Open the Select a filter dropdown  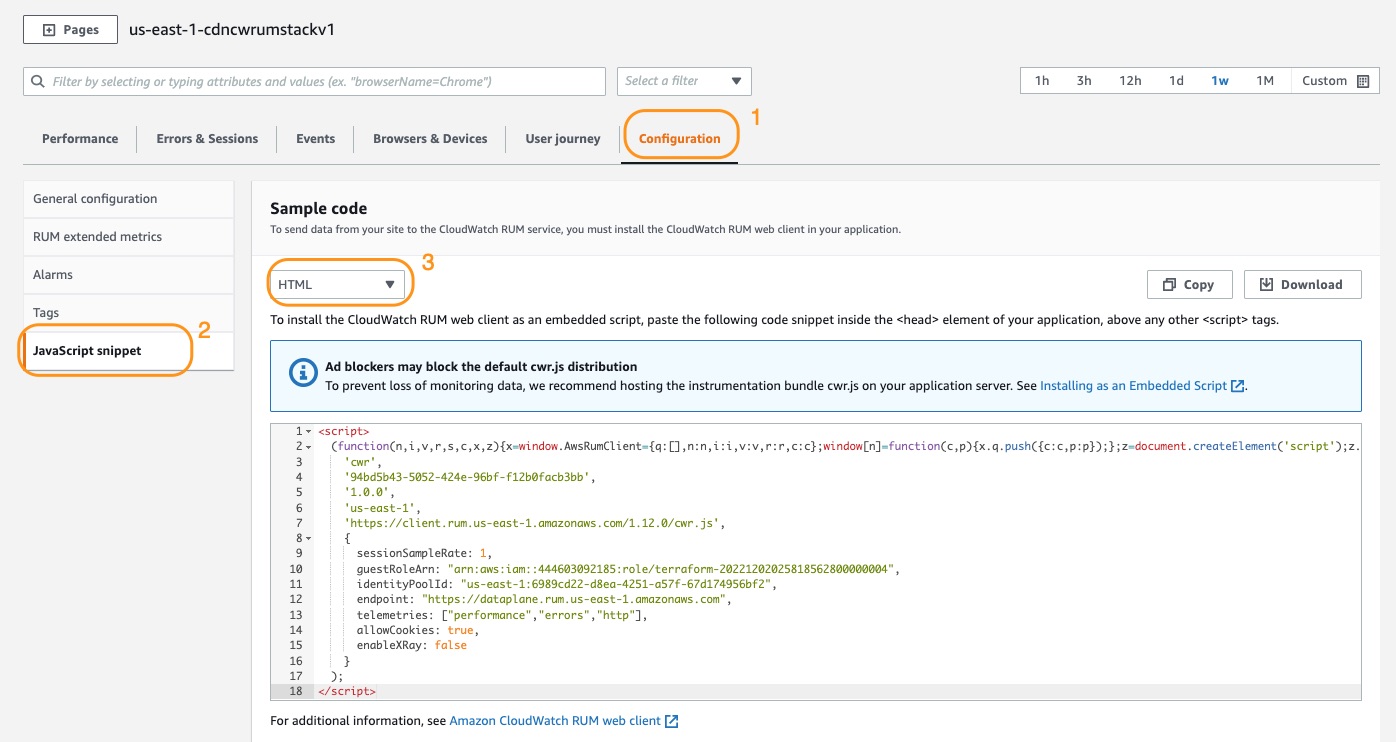pos(684,81)
